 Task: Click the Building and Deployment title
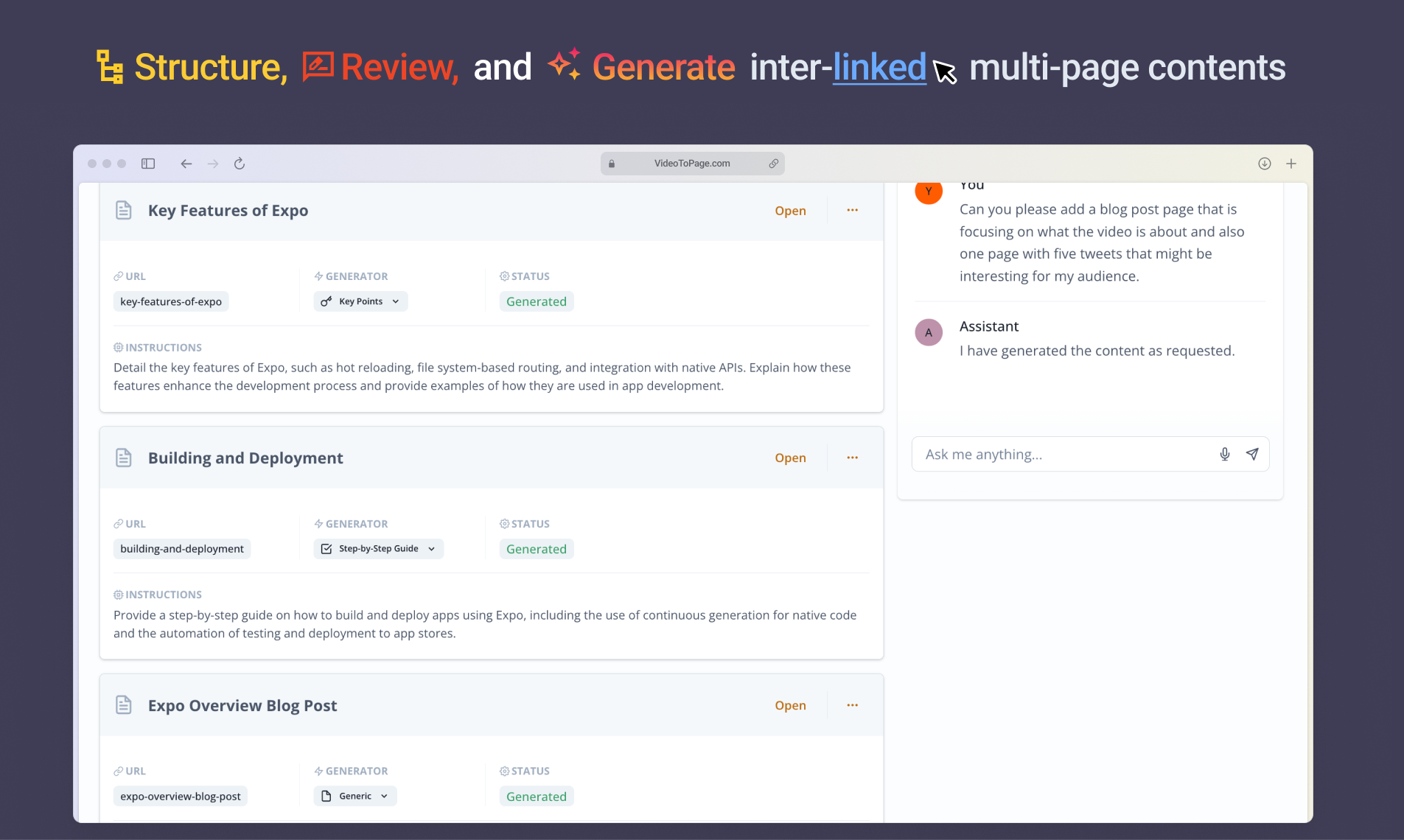pos(245,458)
